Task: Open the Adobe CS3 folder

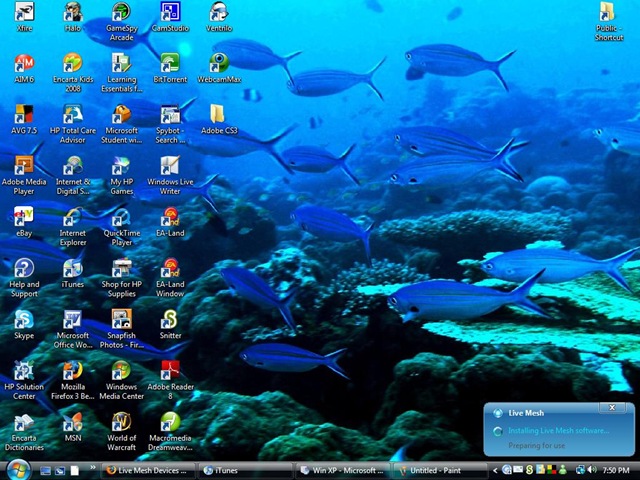Action: click(x=219, y=120)
